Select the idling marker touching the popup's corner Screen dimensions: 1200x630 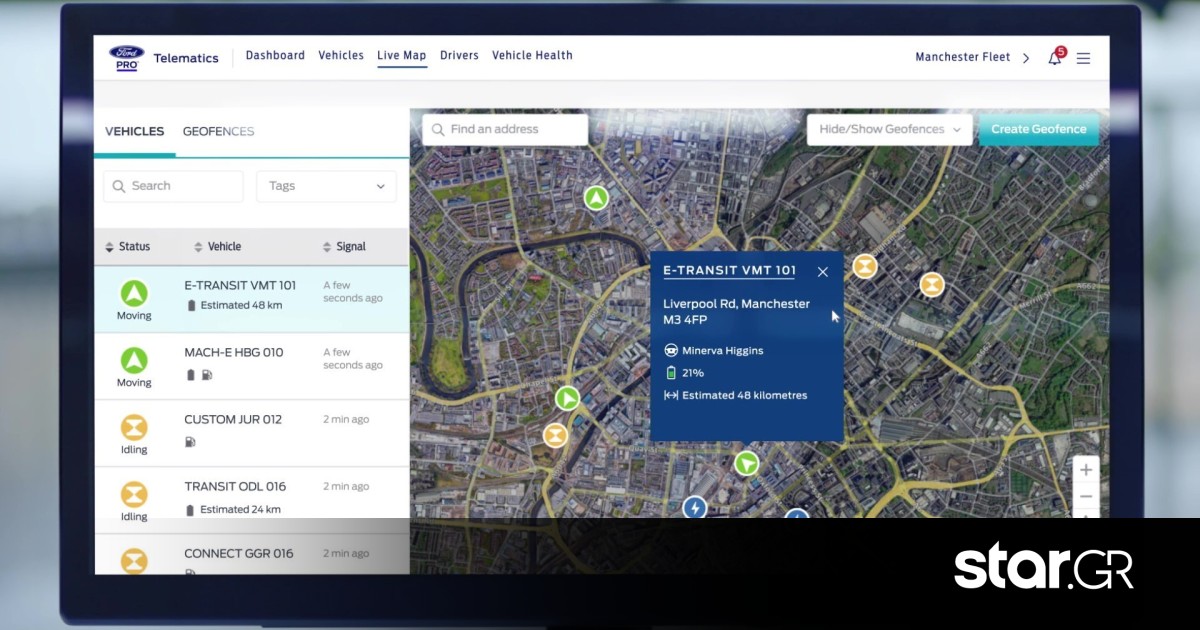(865, 266)
